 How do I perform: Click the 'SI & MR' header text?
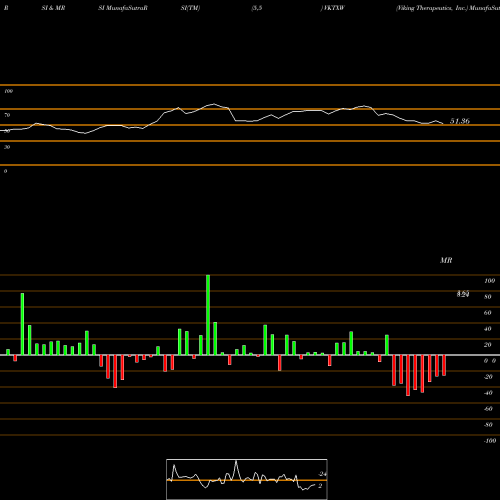pyautogui.click(x=53, y=8)
